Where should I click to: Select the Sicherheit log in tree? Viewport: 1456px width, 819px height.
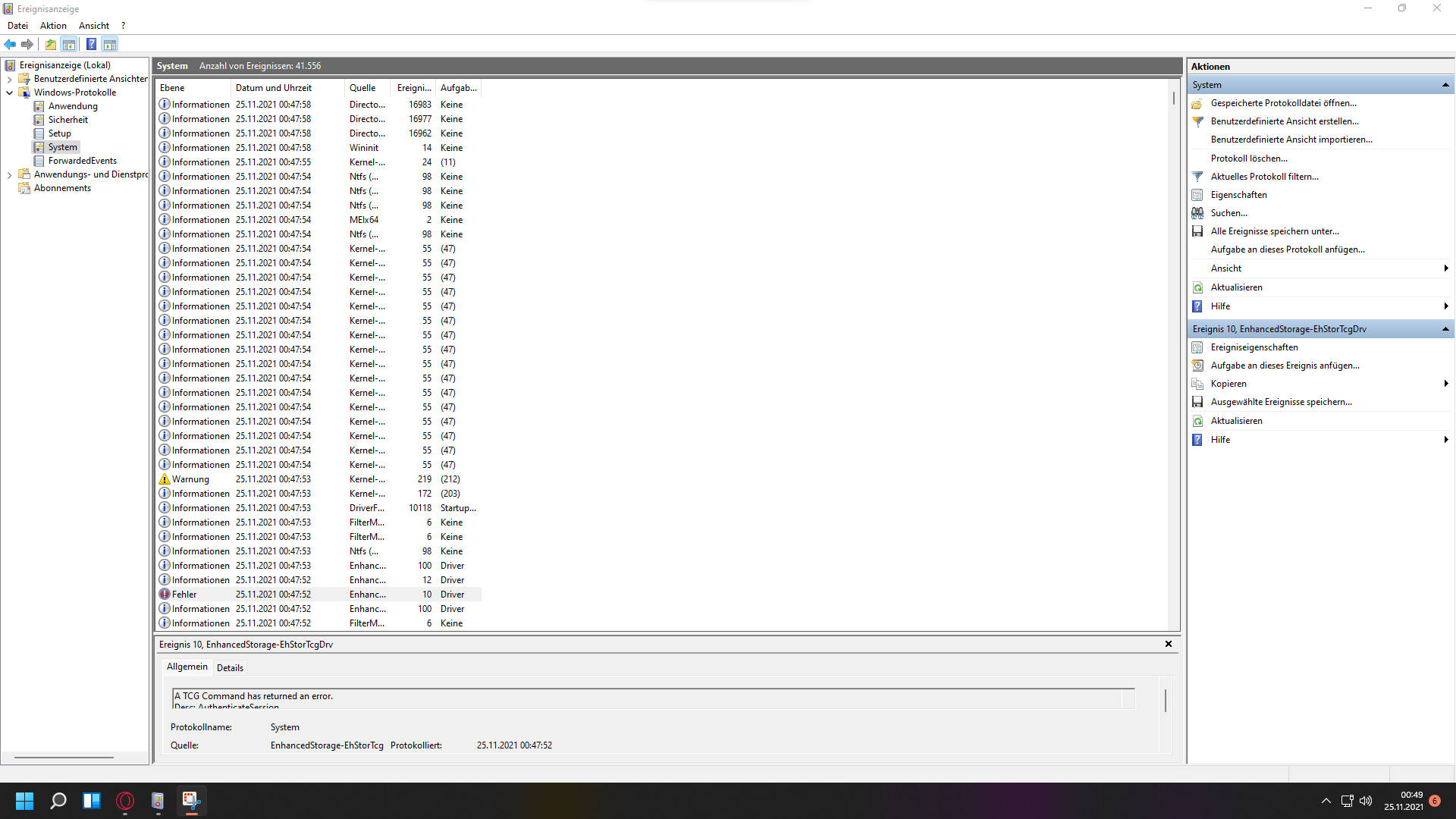click(x=68, y=120)
